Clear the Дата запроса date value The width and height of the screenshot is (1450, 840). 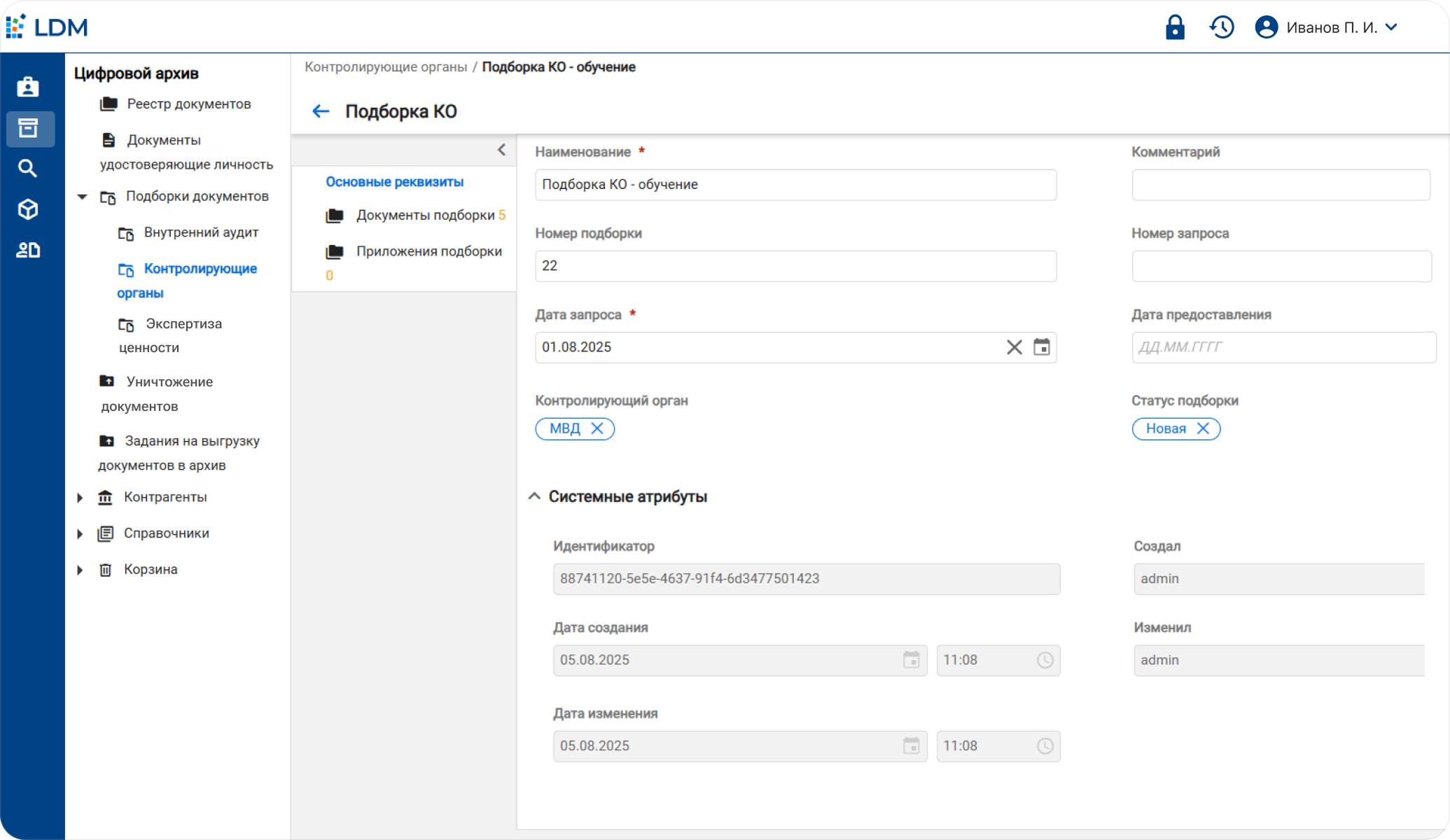[x=1014, y=347]
